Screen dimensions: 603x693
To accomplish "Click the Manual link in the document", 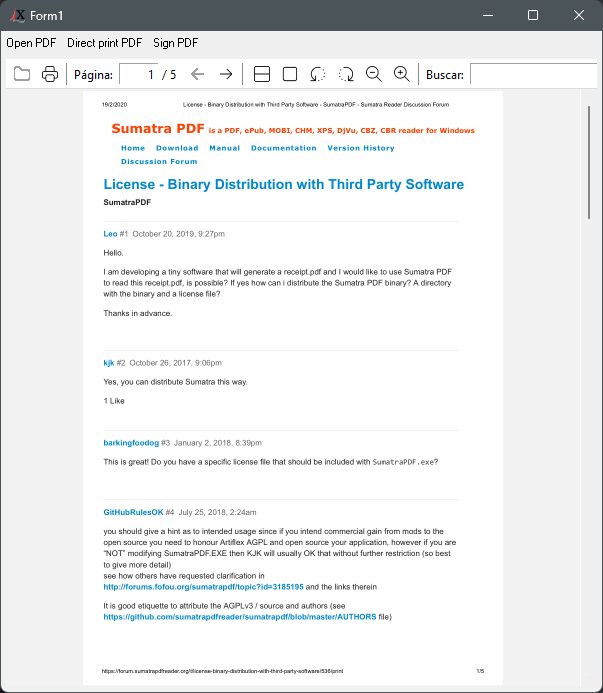I will [x=225, y=148].
